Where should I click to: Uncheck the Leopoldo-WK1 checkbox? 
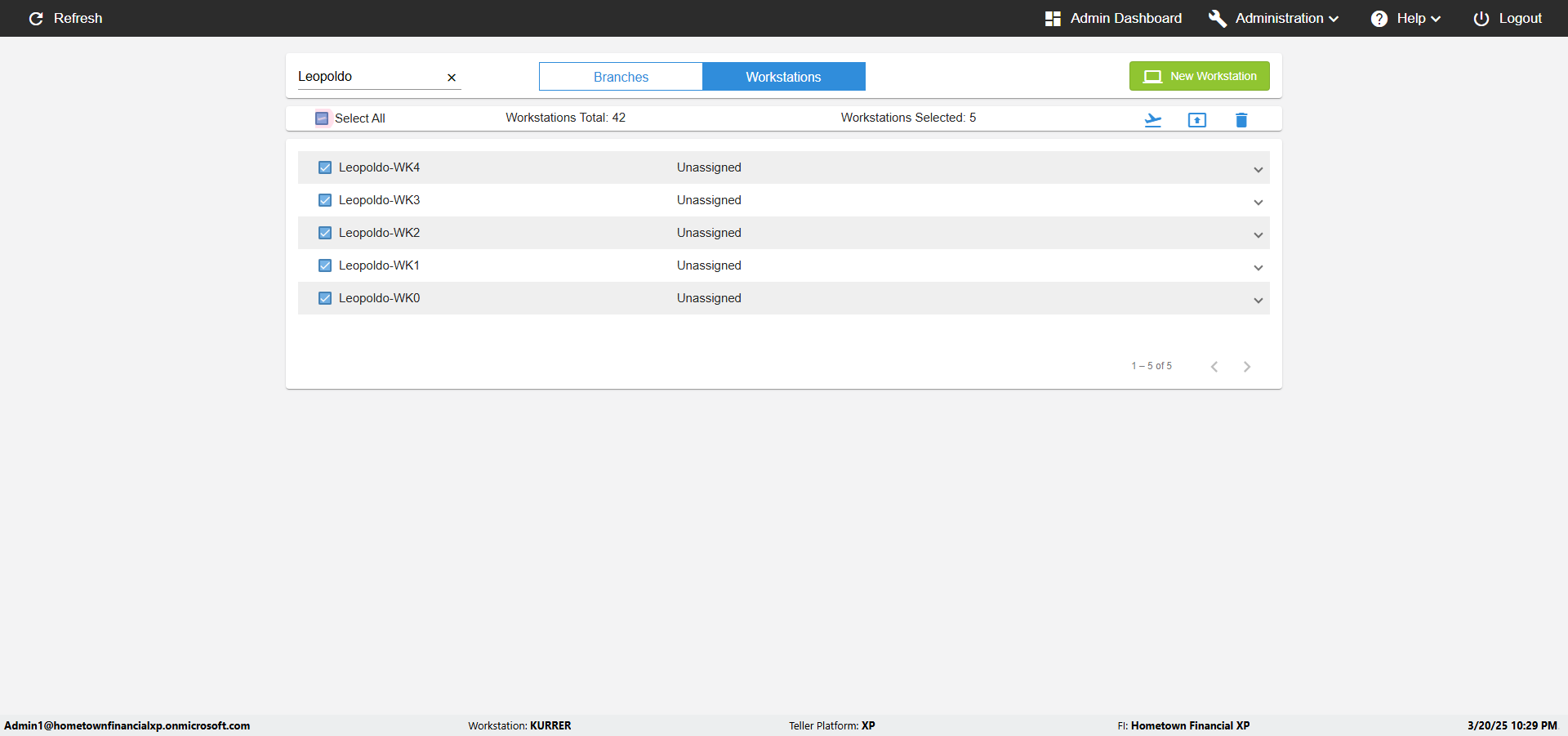(x=325, y=265)
